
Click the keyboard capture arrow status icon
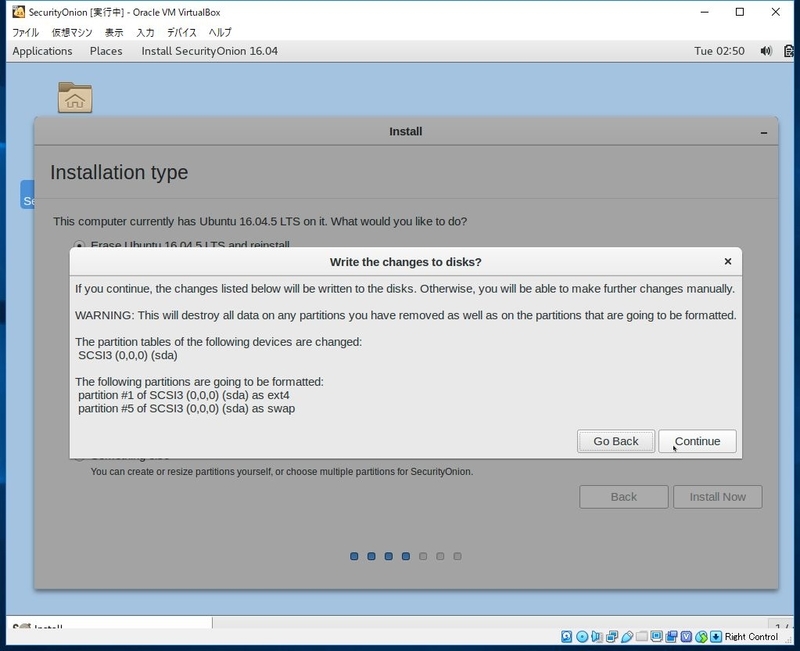coord(716,636)
